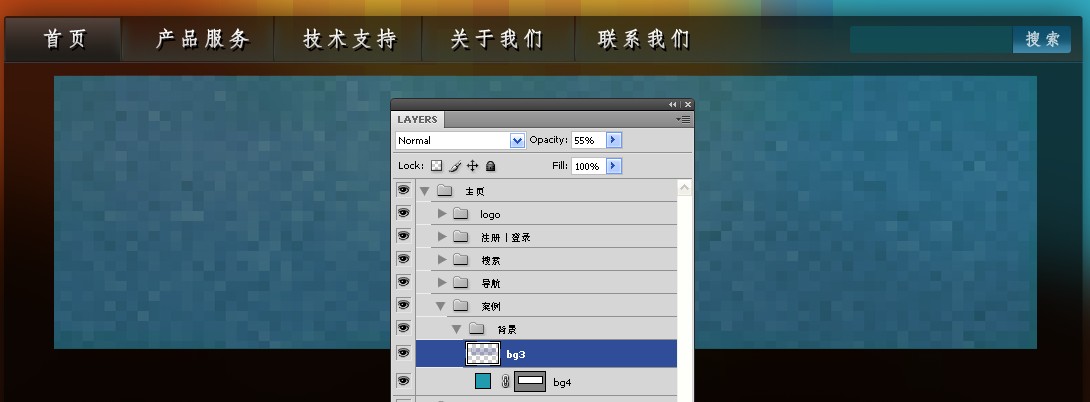Select the bg3 layer name

pos(516,355)
